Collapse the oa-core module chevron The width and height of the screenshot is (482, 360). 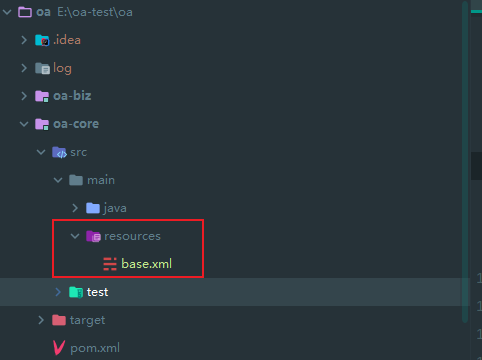click(24, 124)
